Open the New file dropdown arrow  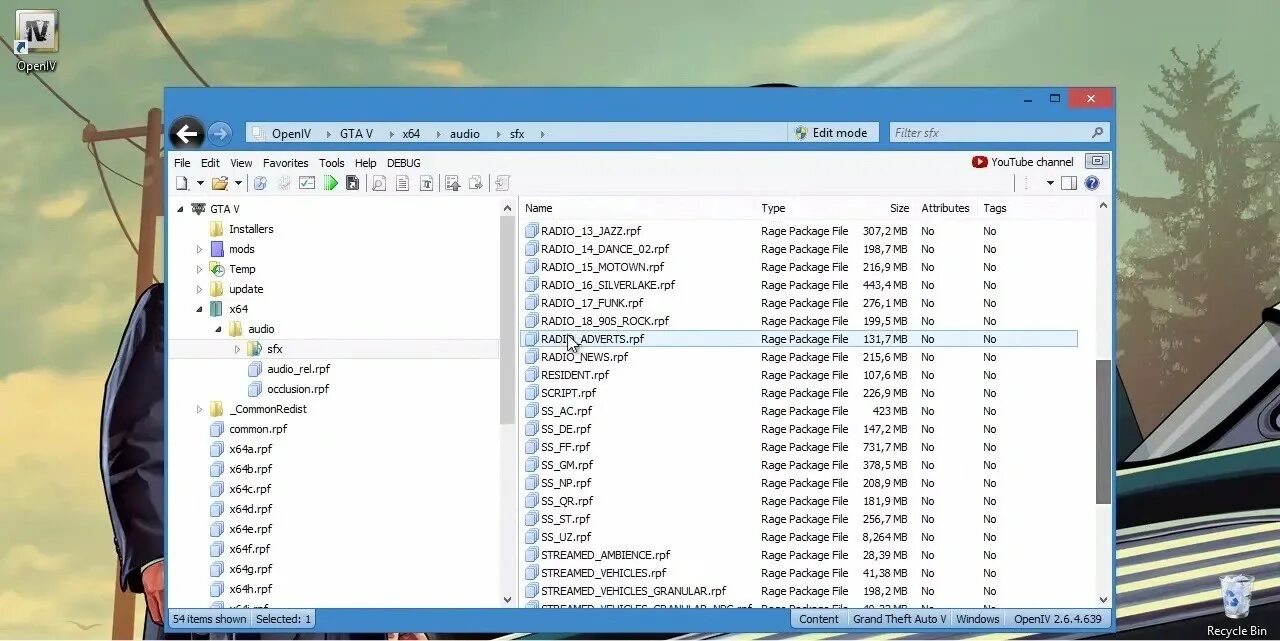click(200, 183)
